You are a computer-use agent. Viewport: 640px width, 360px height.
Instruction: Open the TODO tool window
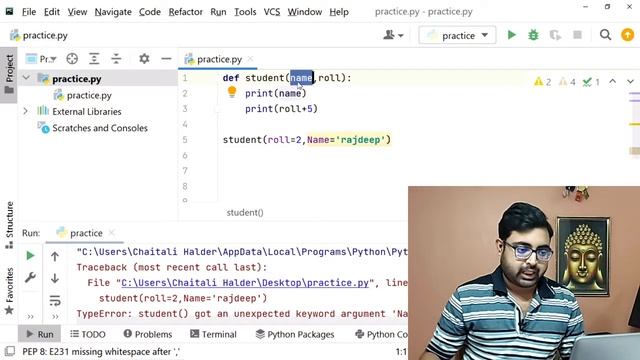coord(88,334)
